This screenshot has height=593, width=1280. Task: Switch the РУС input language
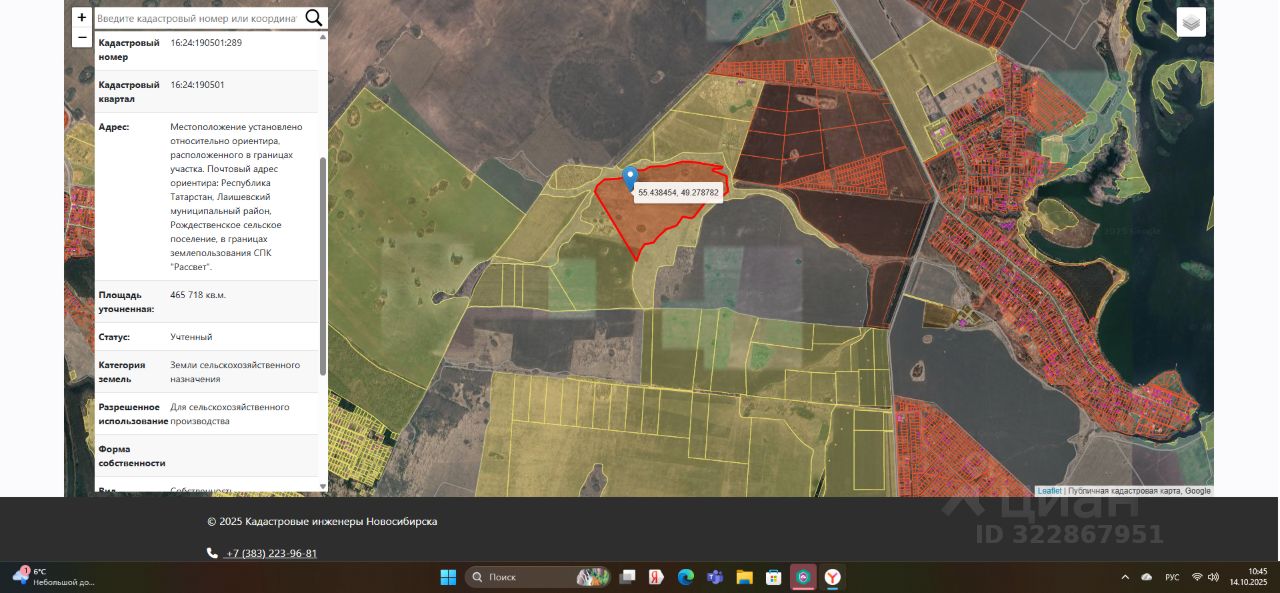(1172, 577)
